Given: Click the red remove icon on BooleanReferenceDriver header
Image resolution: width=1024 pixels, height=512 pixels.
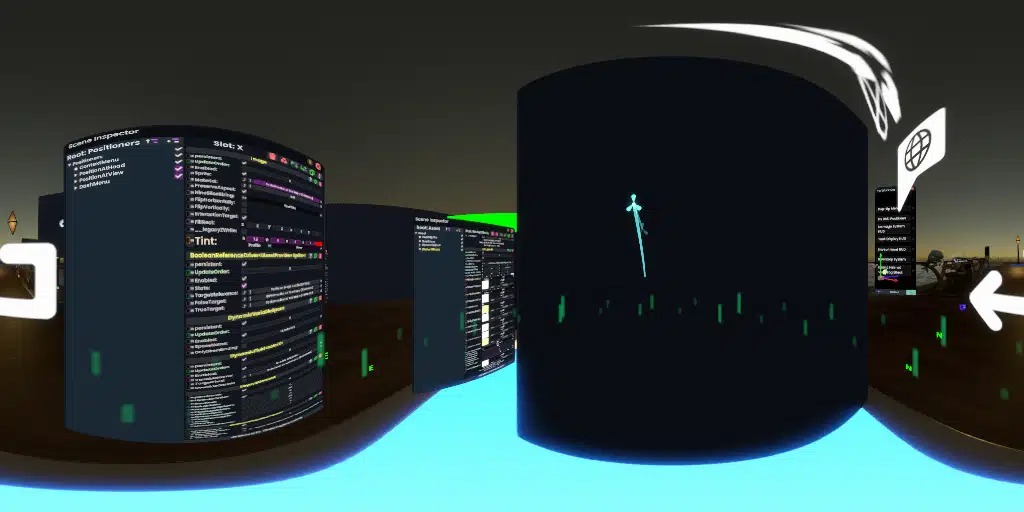Looking at the screenshot, I should 320,256.
